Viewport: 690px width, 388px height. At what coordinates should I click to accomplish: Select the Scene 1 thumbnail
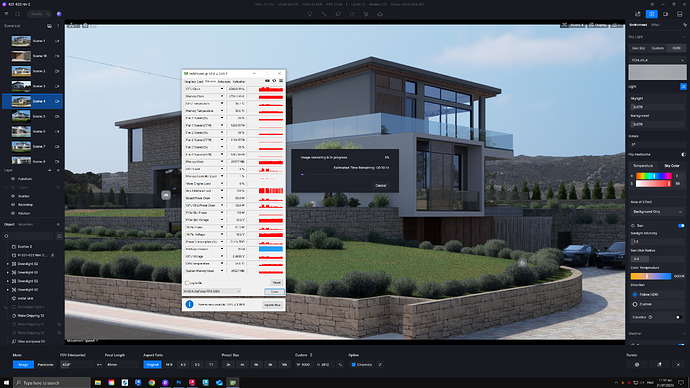[21, 41]
